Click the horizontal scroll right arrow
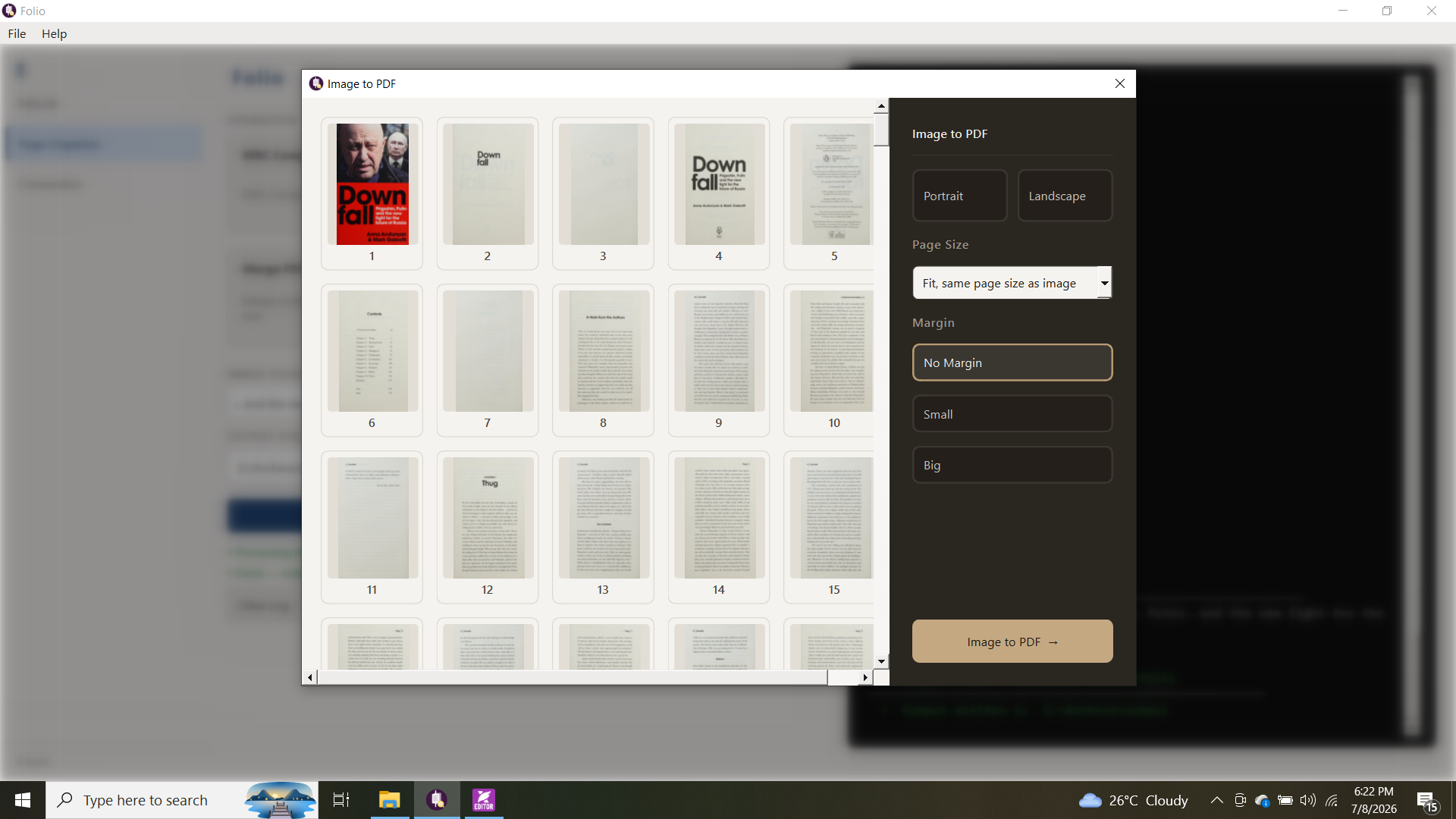 (865, 677)
